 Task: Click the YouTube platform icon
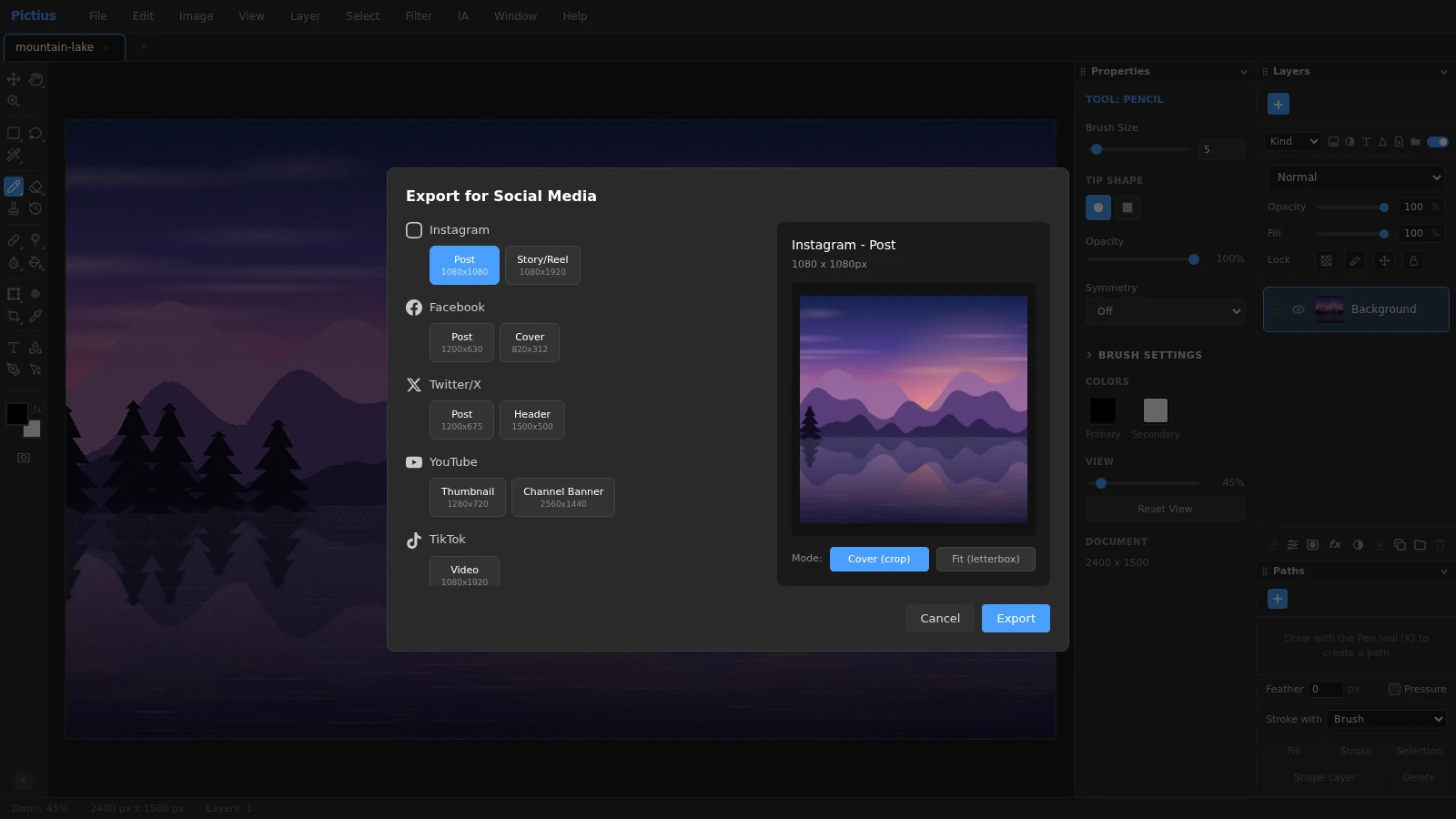414,462
